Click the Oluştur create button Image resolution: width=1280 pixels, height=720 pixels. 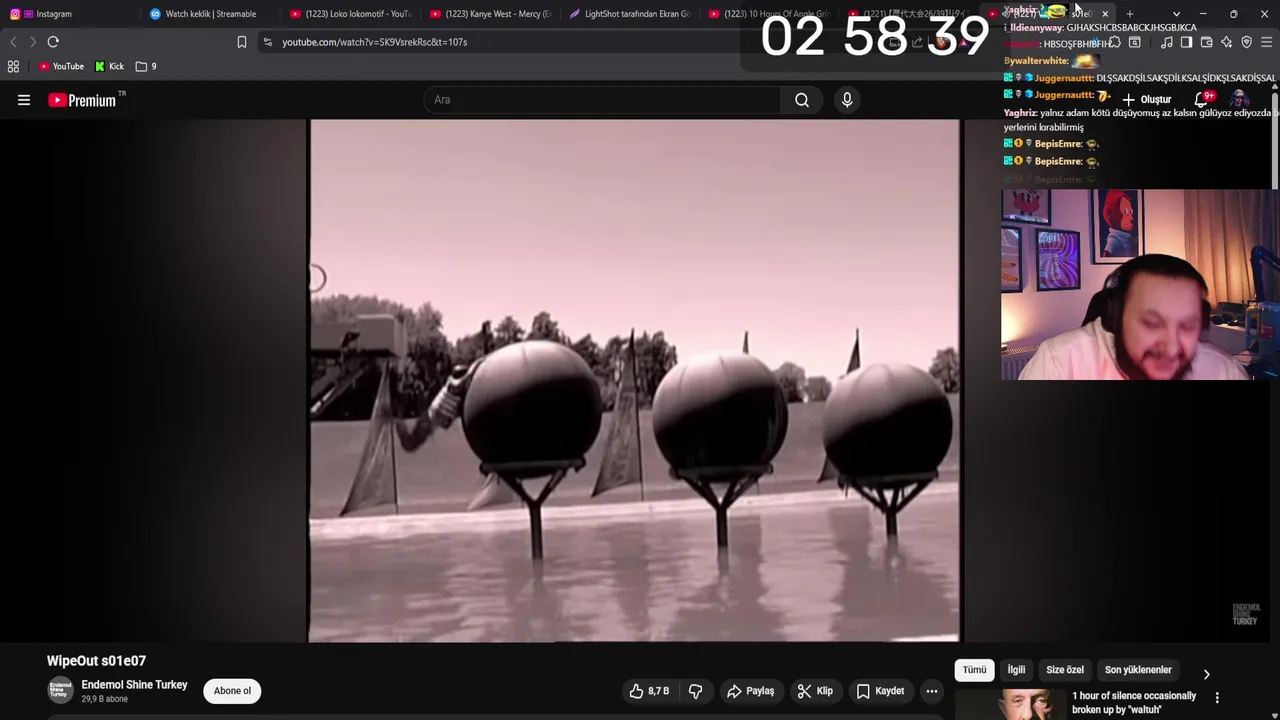click(1147, 100)
